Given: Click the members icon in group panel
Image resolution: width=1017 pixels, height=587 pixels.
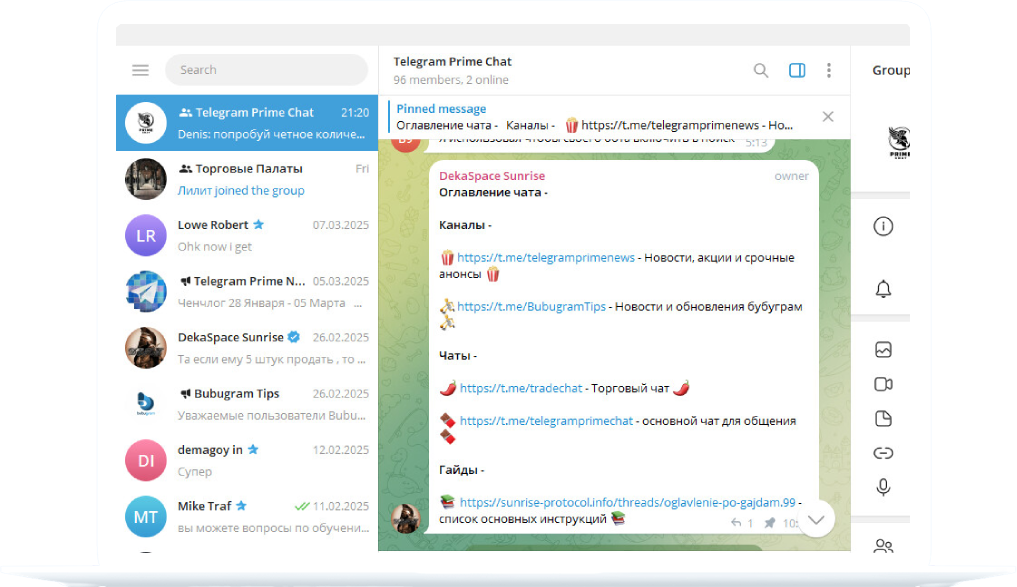Looking at the screenshot, I should pyautogui.click(x=883, y=546).
